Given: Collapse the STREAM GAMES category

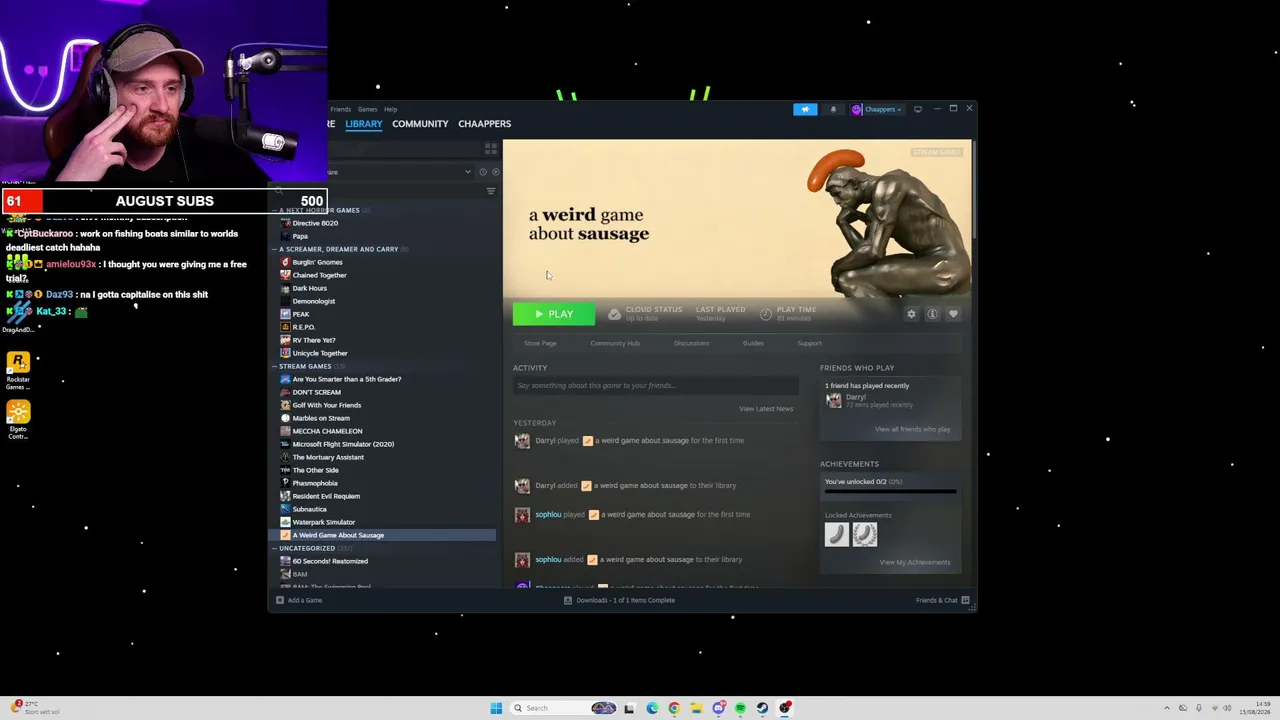Looking at the screenshot, I should (x=305, y=366).
